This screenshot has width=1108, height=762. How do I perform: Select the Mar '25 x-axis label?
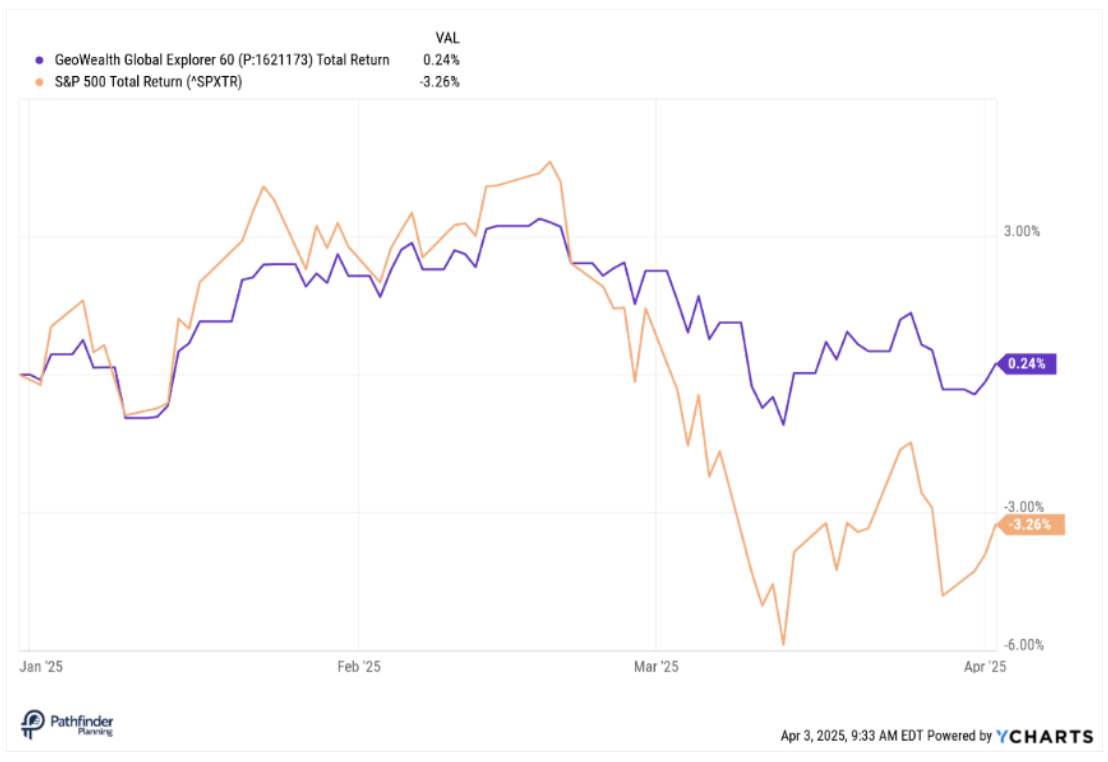click(x=655, y=665)
